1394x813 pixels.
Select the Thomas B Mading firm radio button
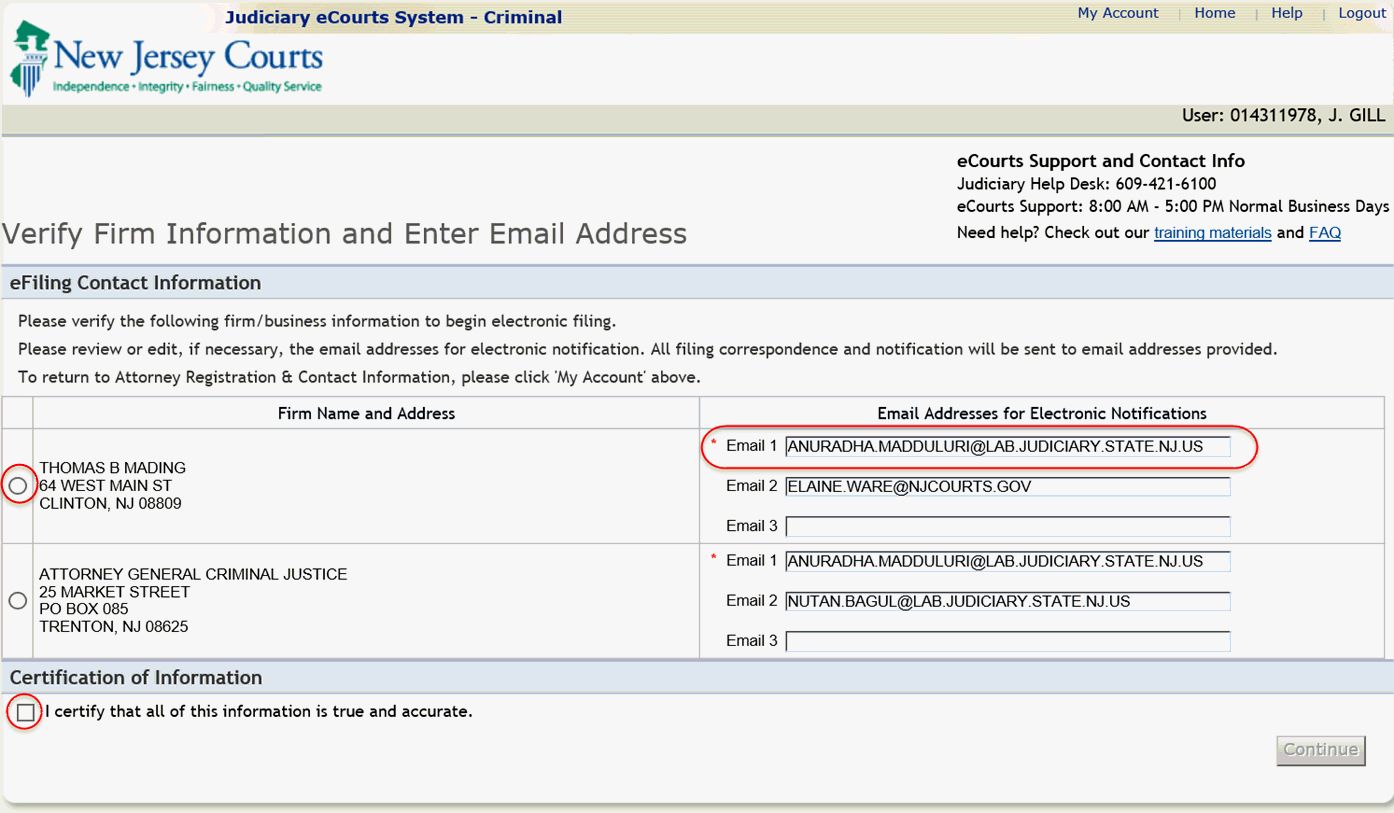click(18, 486)
